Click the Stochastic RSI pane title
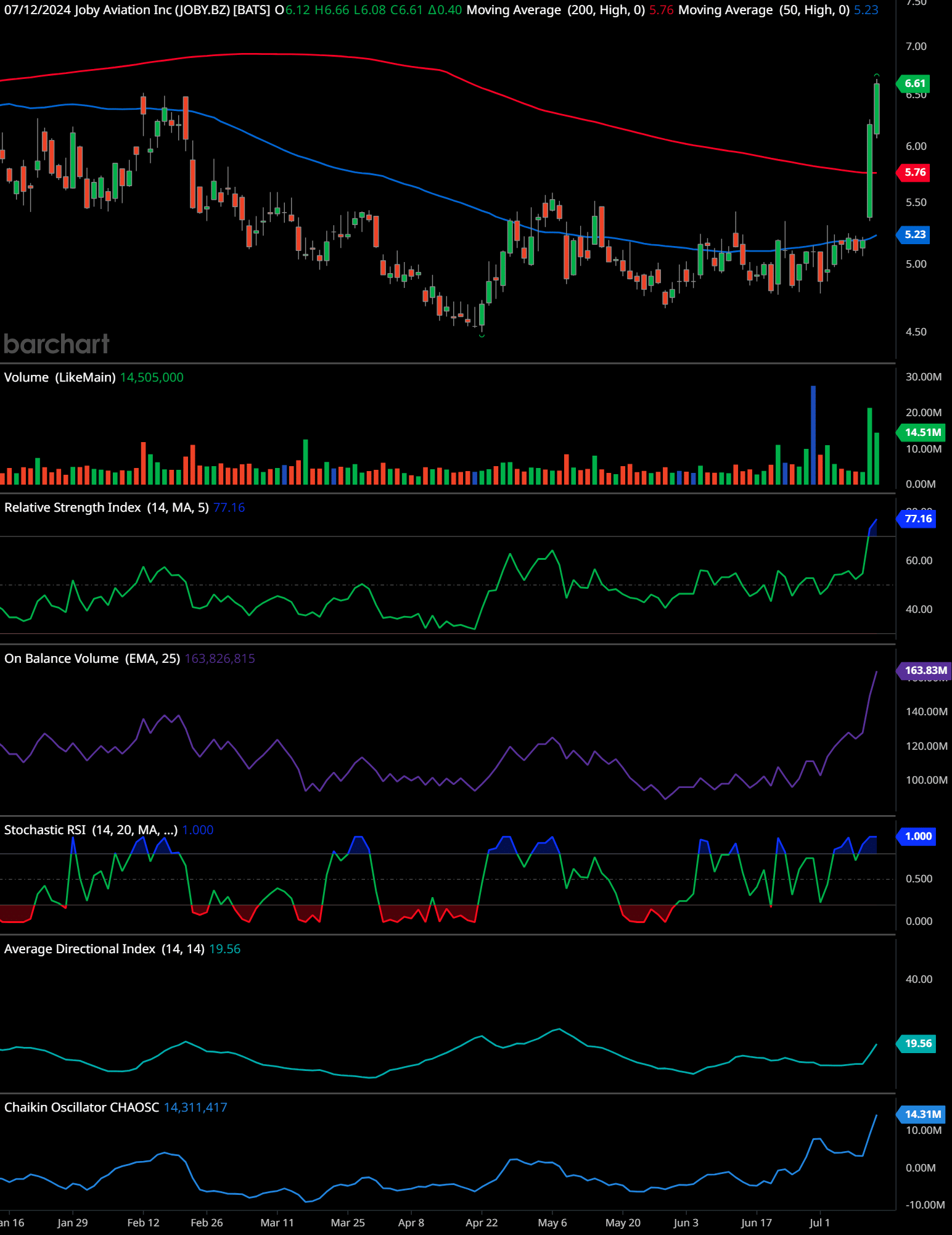The image size is (952, 1235). point(91,830)
